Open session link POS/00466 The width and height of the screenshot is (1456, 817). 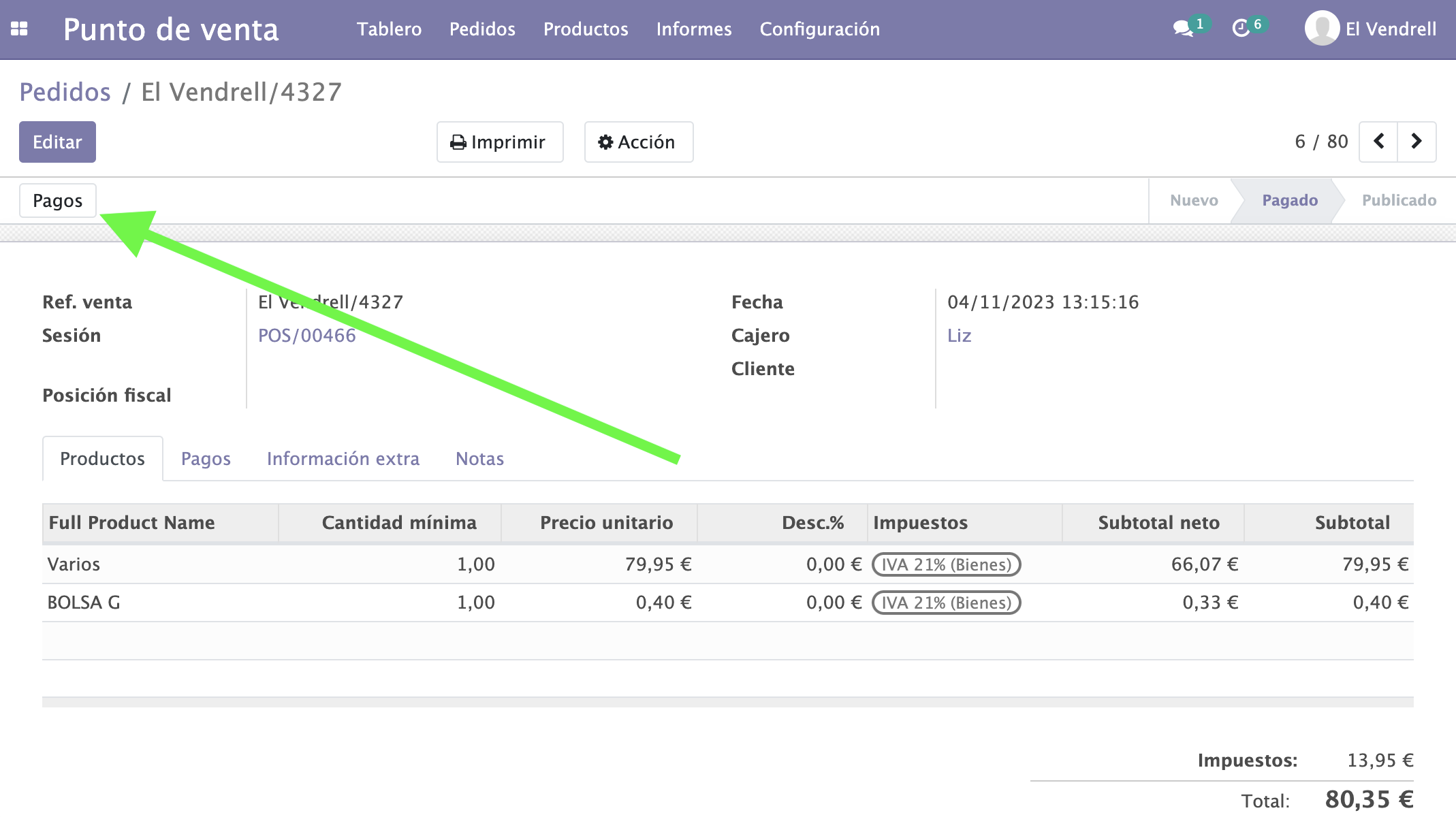coord(306,336)
